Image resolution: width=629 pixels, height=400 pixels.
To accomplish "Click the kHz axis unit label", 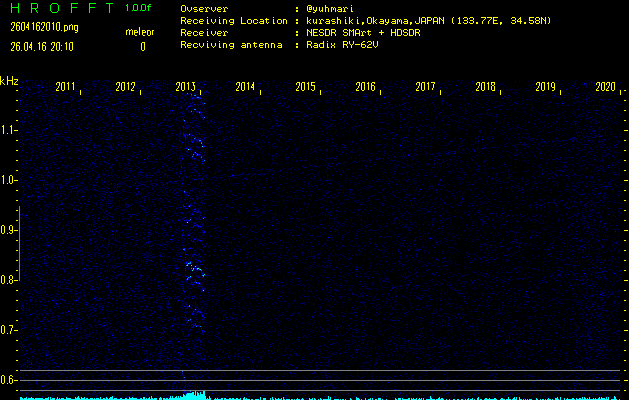I will [x=9, y=80].
